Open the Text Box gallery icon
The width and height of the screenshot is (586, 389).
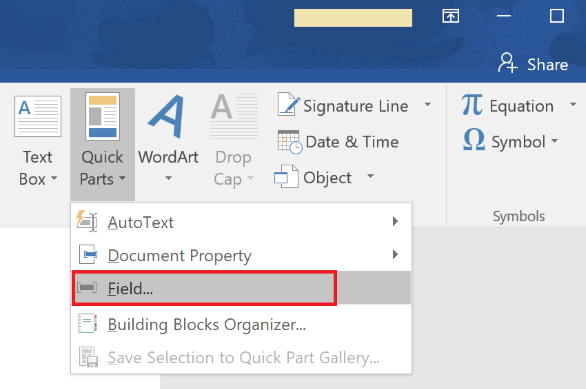coord(38,116)
